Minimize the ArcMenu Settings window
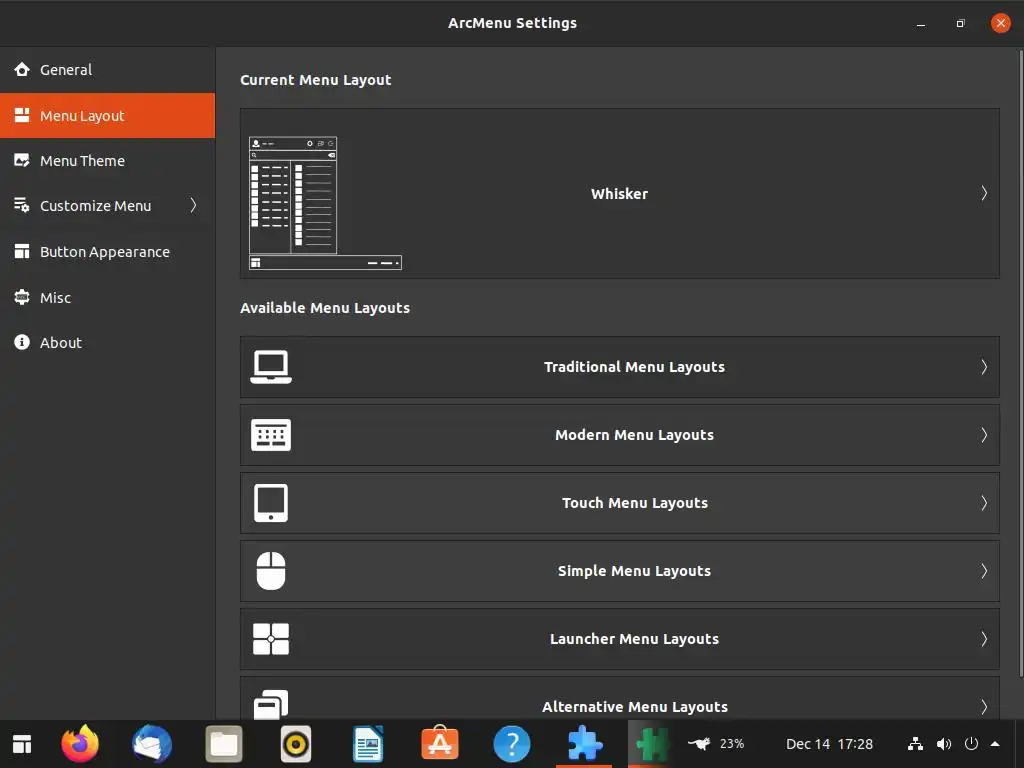1024x768 pixels. click(x=921, y=24)
